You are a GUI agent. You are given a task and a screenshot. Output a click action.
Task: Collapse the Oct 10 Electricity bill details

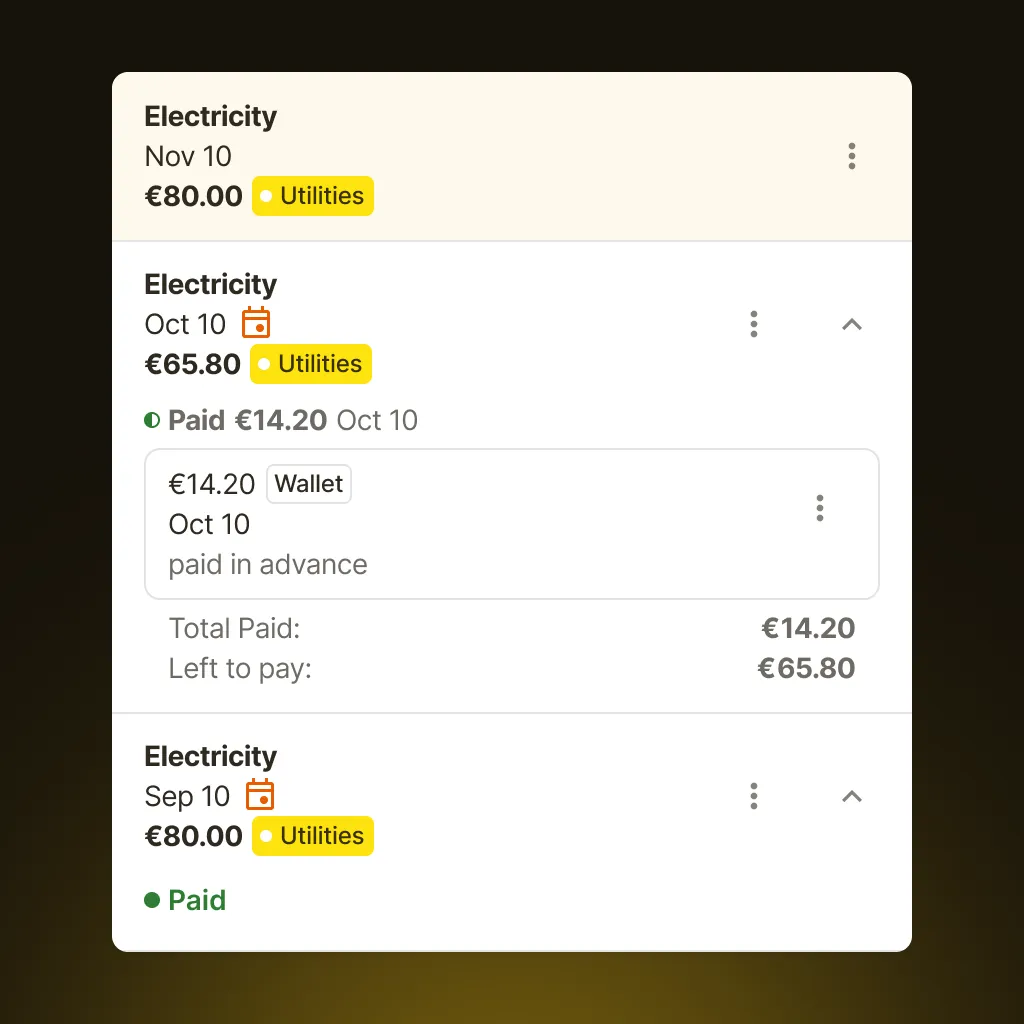tap(851, 324)
